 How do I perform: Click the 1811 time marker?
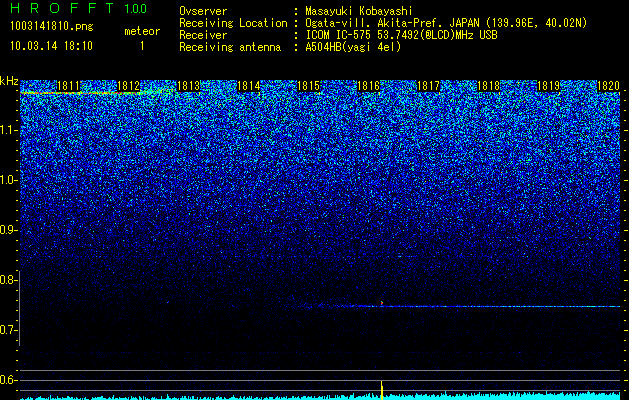[x=69, y=86]
